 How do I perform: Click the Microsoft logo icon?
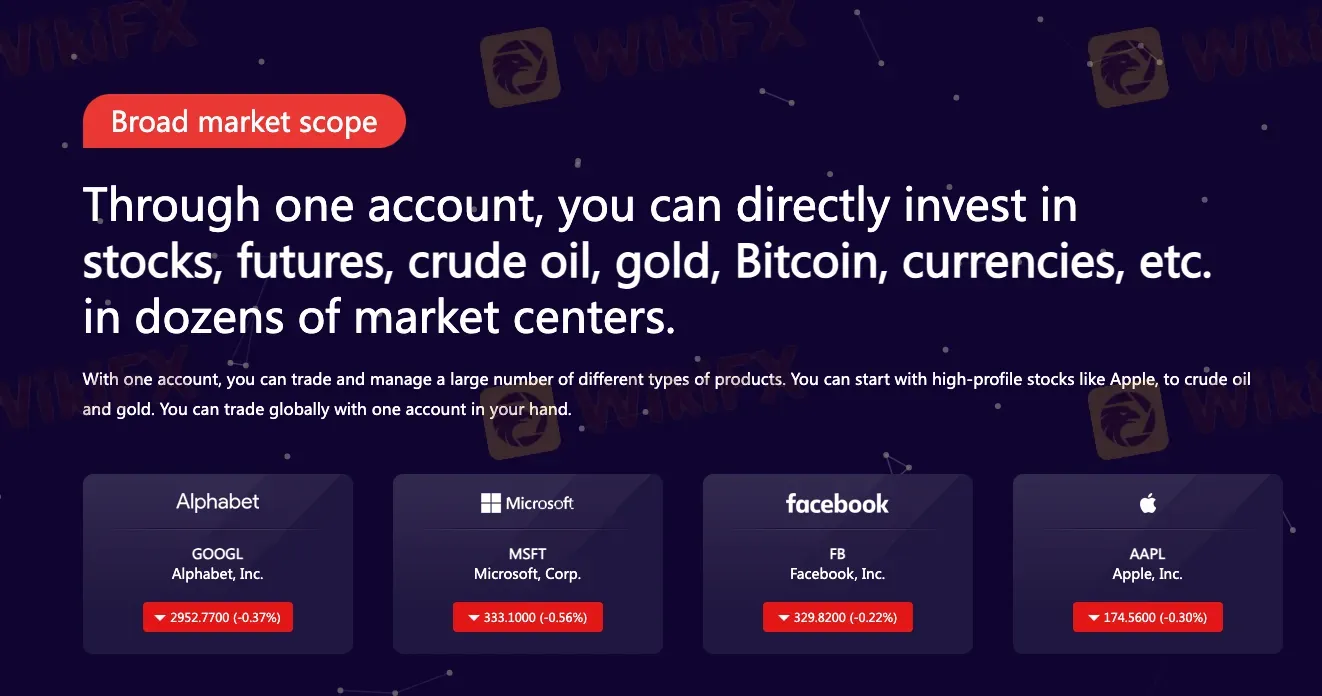point(493,503)
